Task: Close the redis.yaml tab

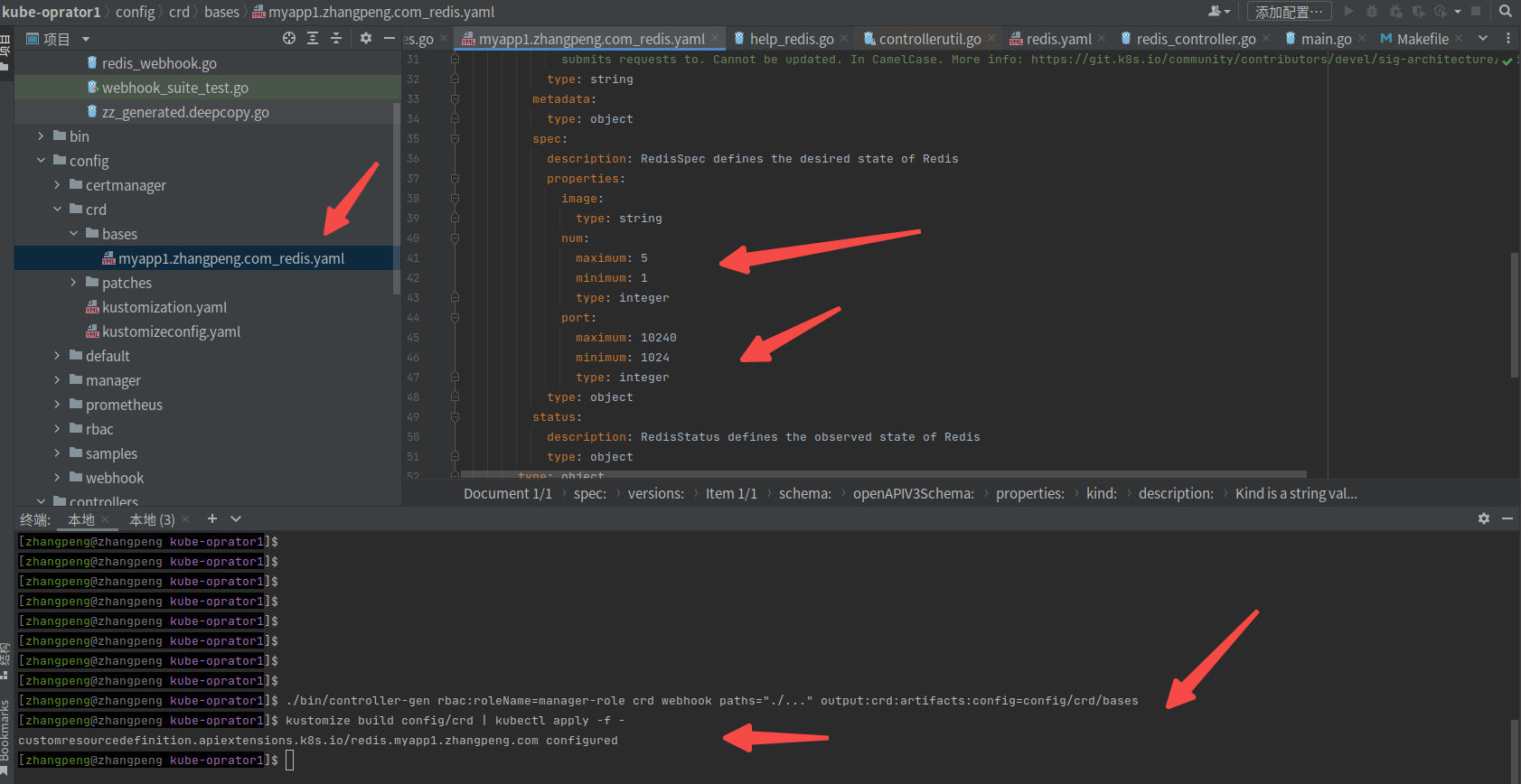Action: point(1102,38)
